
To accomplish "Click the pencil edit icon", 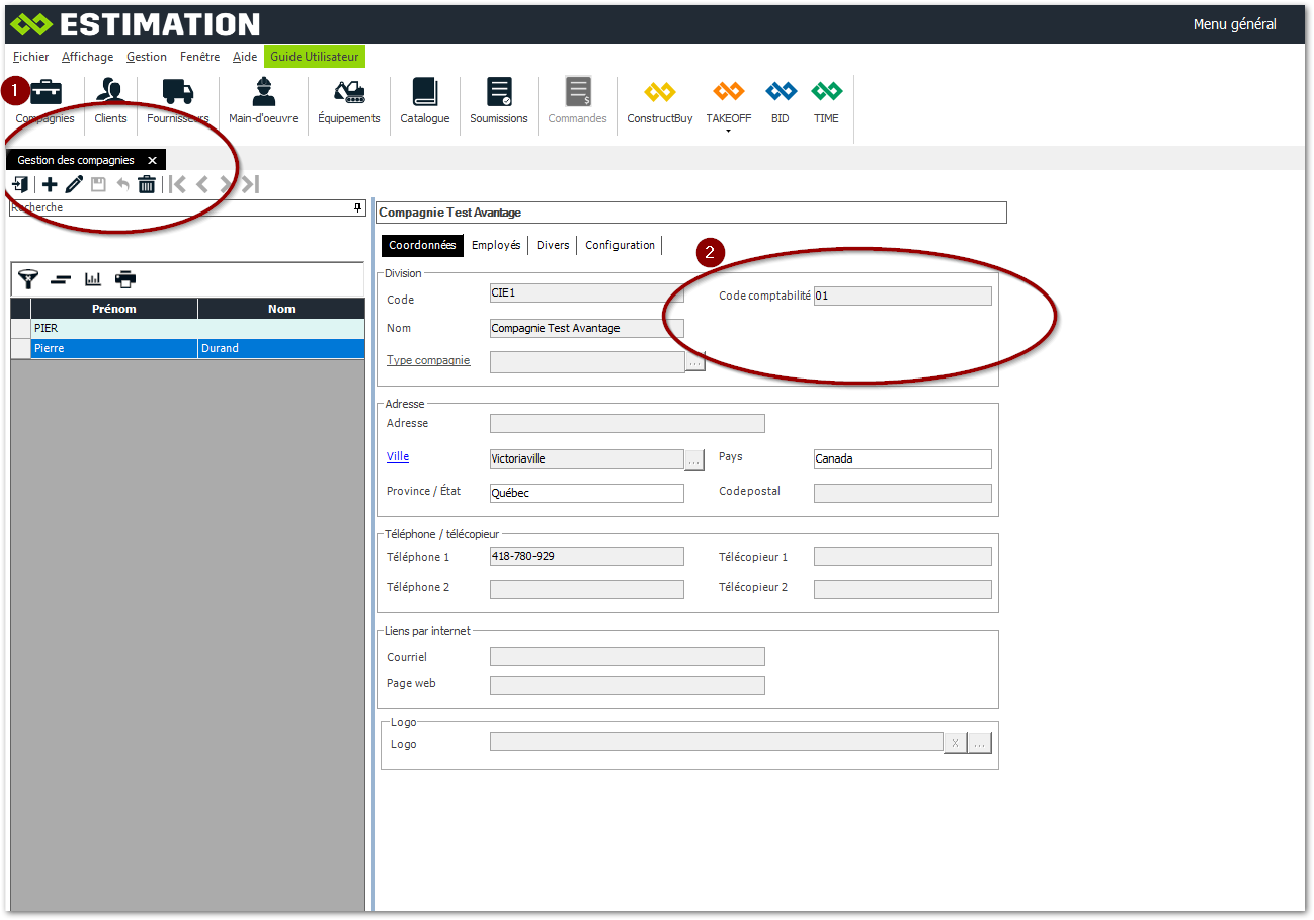I will [x=74, y=184].
